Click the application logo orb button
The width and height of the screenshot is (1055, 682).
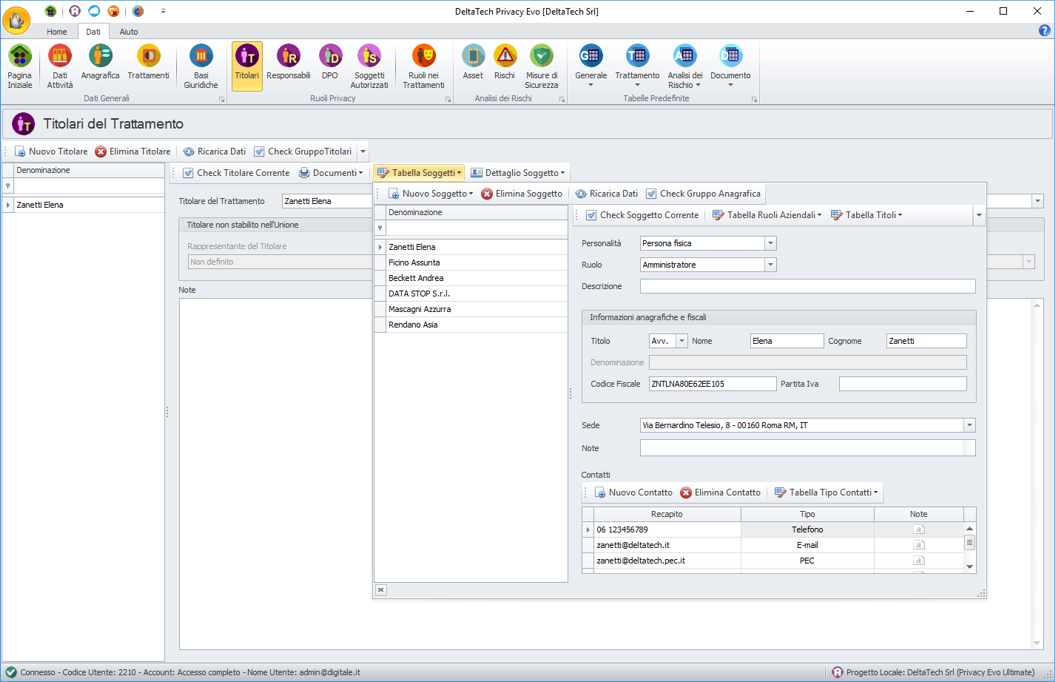coord(16,20)
